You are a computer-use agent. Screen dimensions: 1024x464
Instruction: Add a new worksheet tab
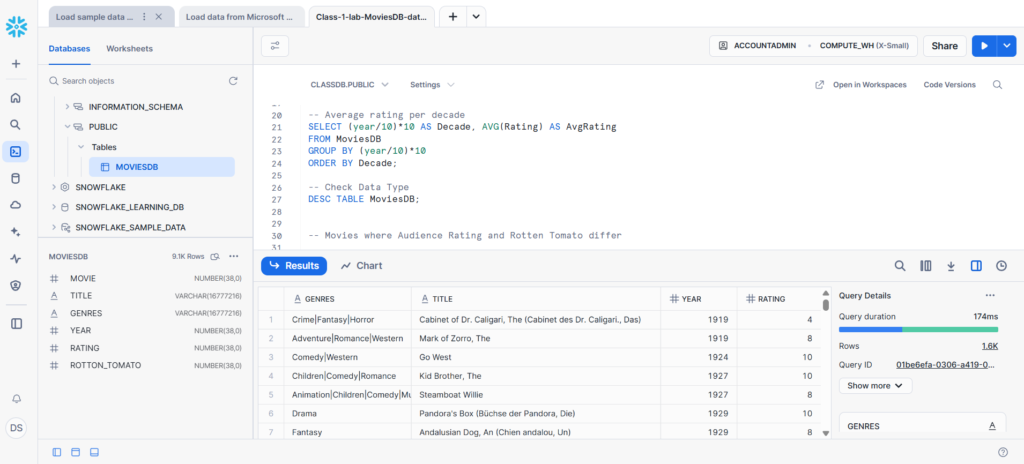[x=453, y=17]
